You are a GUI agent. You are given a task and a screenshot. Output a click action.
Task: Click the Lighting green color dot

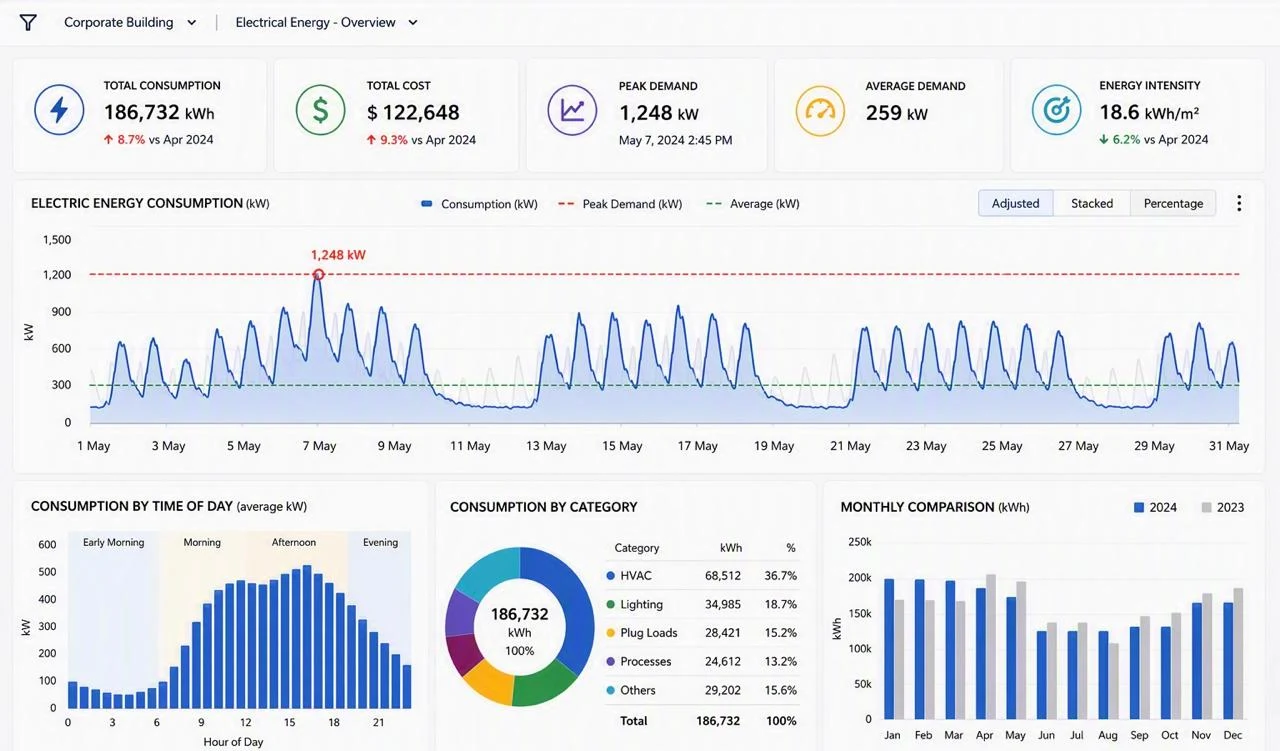pyautogui.click(x=610, y=605)
